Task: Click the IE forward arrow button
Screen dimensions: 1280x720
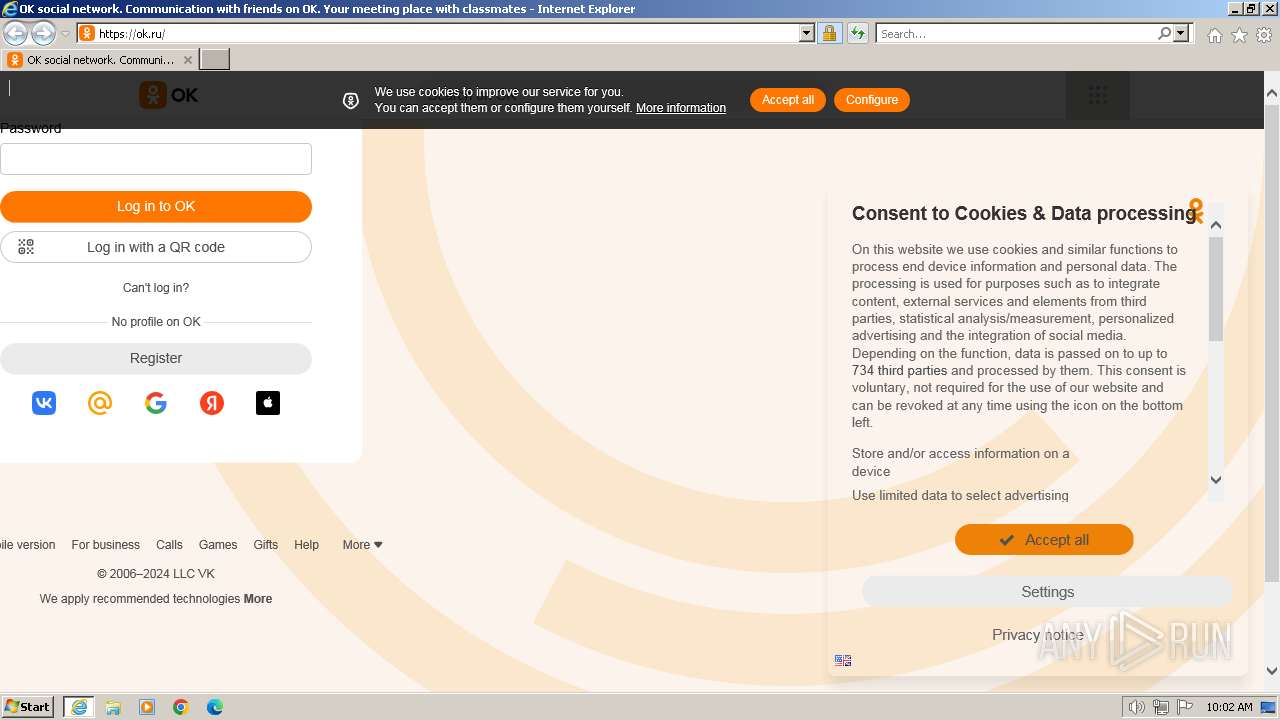Action: tap(43, 33)
